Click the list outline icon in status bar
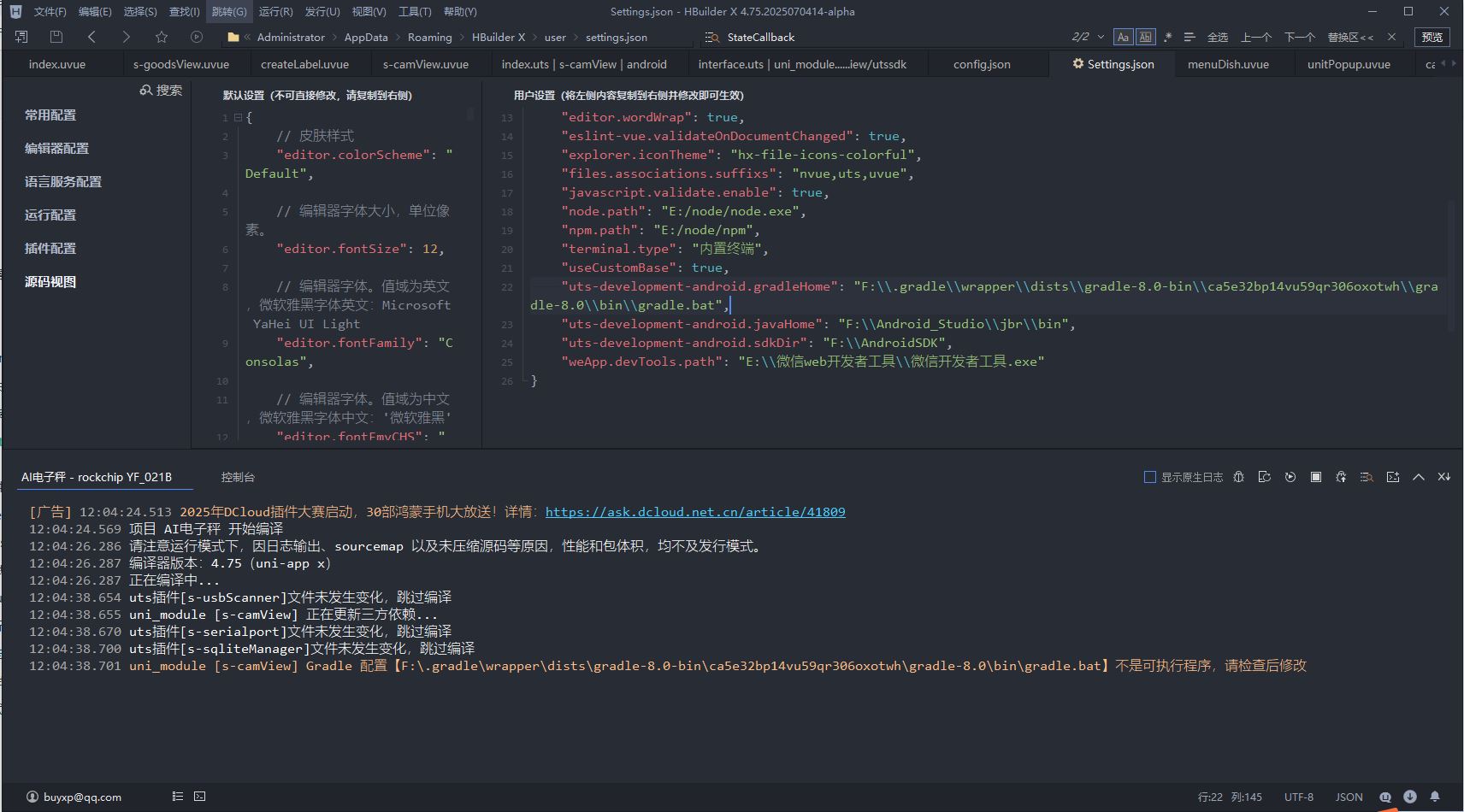 pos(177,796)
